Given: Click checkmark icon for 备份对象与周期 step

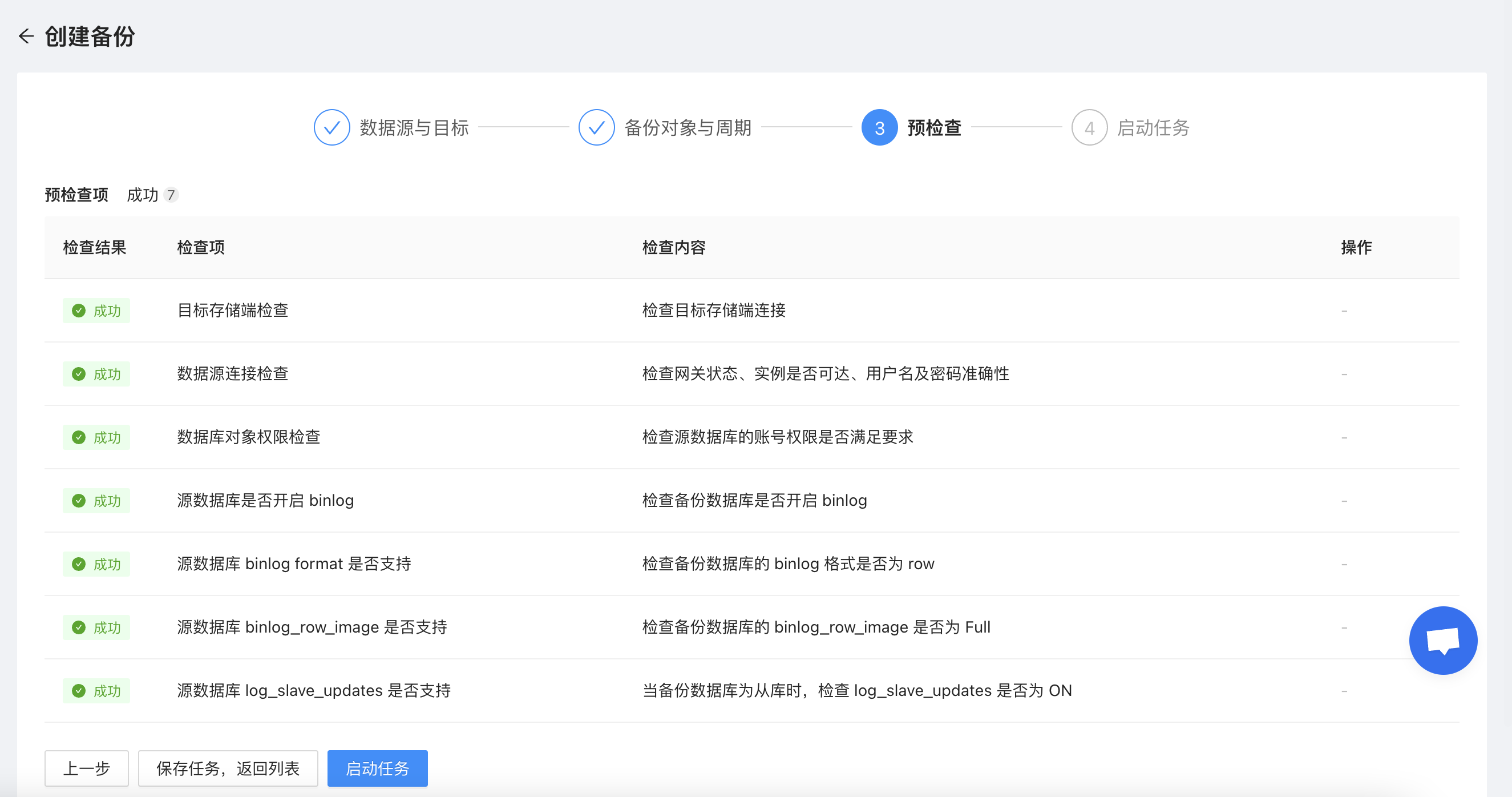Looking at the screenshot, I should (x=596, y=127).
